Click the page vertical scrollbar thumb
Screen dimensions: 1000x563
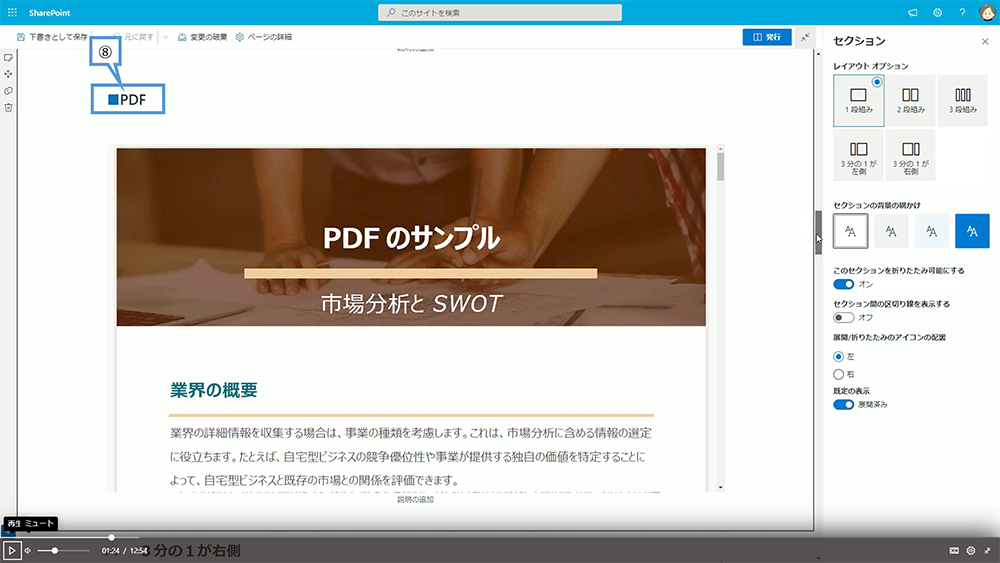(x=818, y=233)
